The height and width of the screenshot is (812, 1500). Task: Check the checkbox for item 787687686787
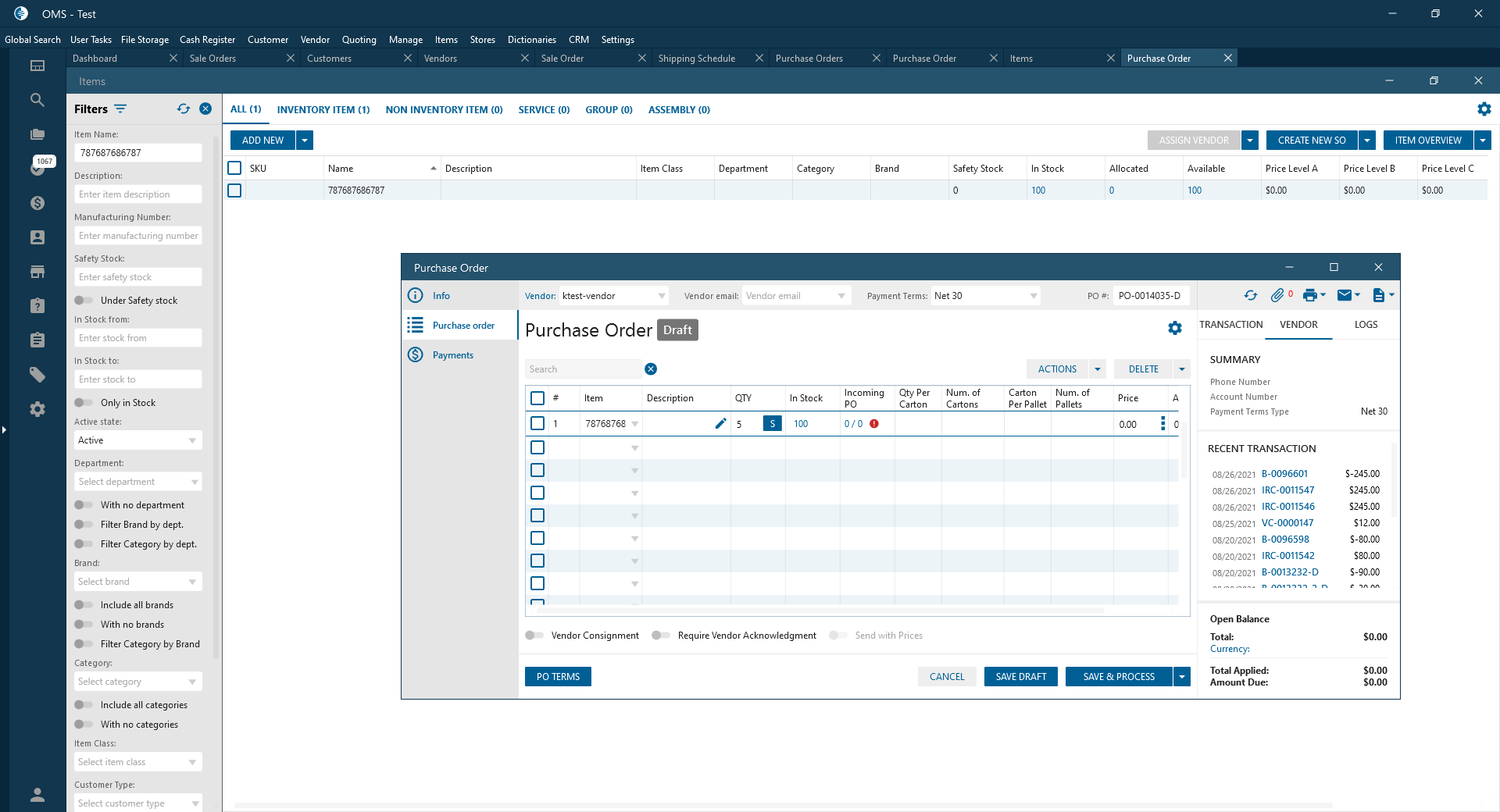(x=234, y=191)
